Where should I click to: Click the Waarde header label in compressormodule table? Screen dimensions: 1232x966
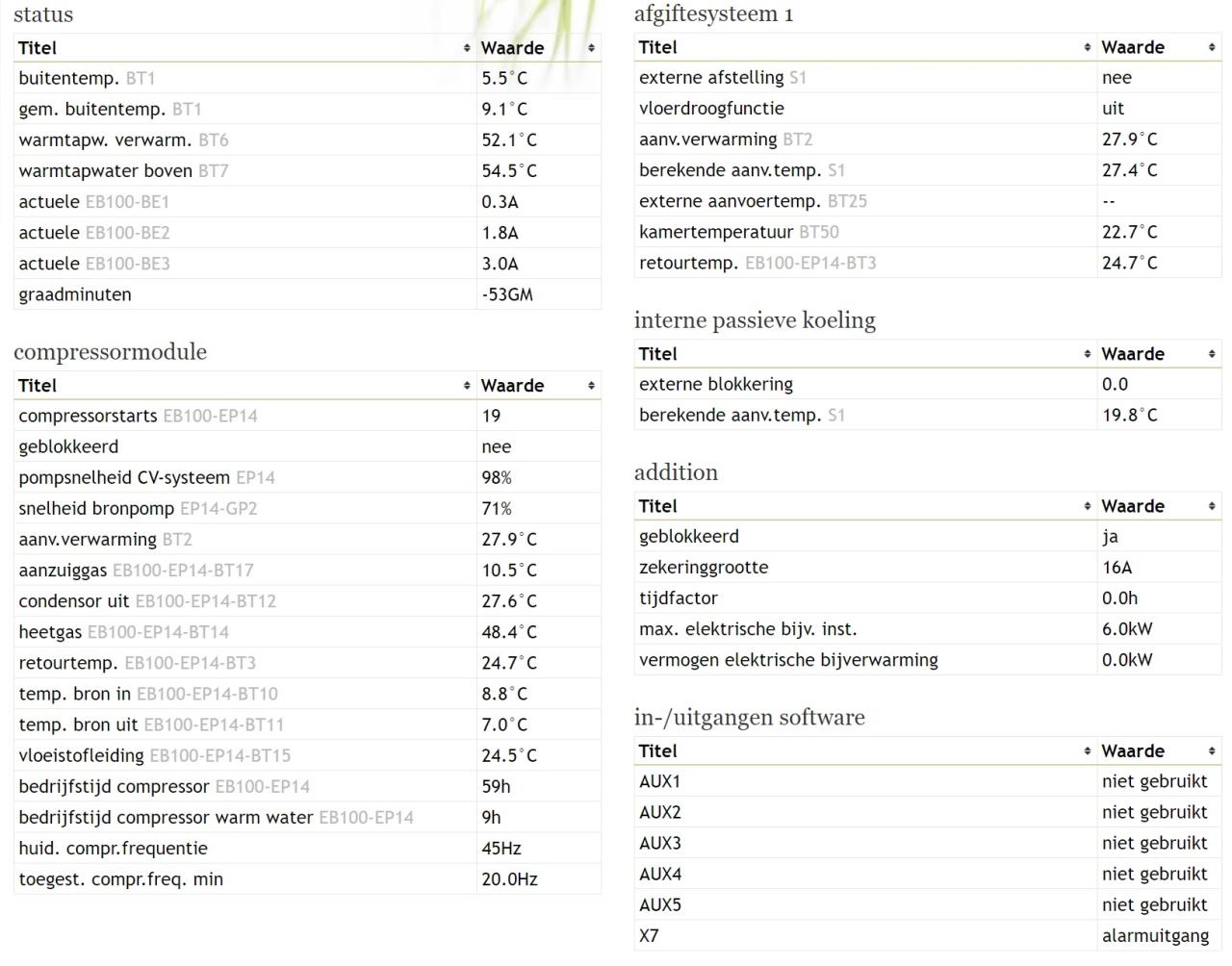[512, 386]
